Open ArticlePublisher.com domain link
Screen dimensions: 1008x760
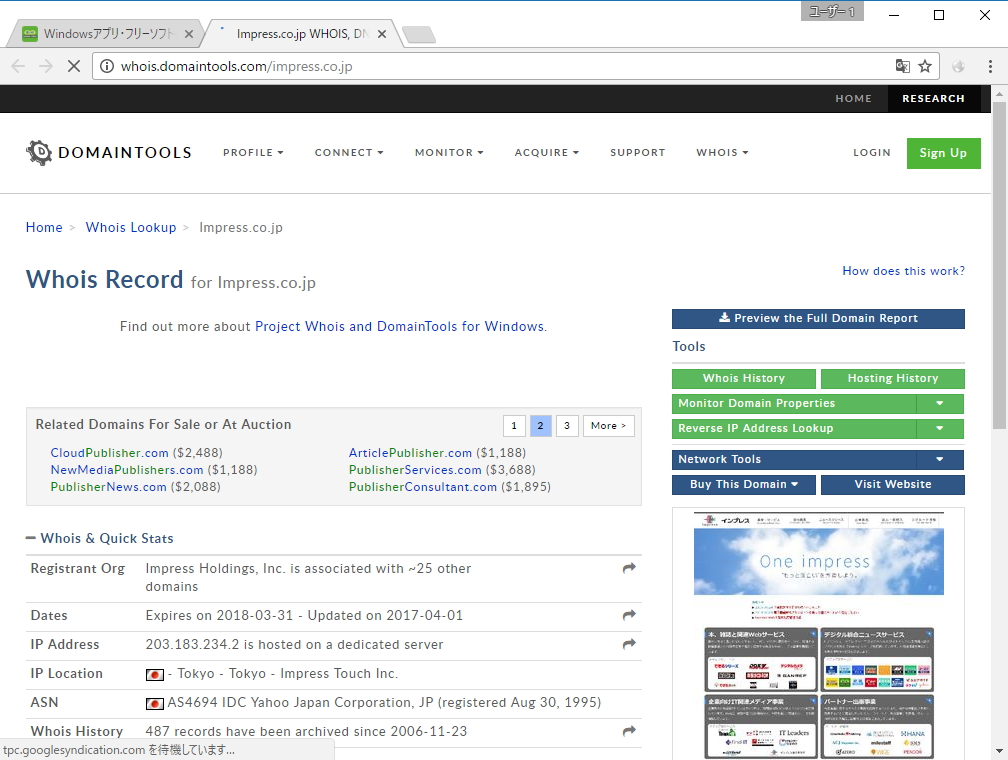coord(410,453)
